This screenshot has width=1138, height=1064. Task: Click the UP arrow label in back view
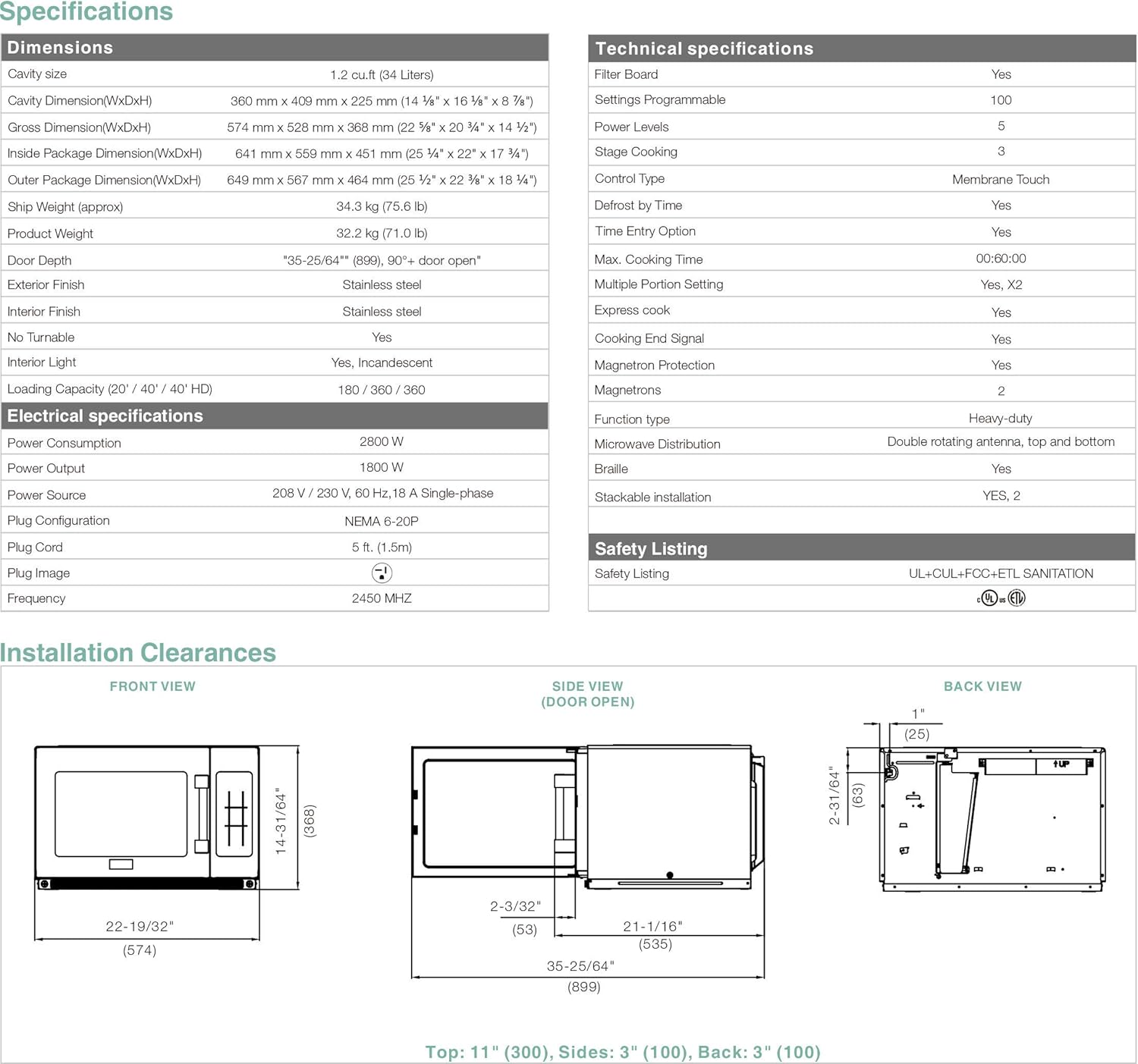(x=1061, y=764)
